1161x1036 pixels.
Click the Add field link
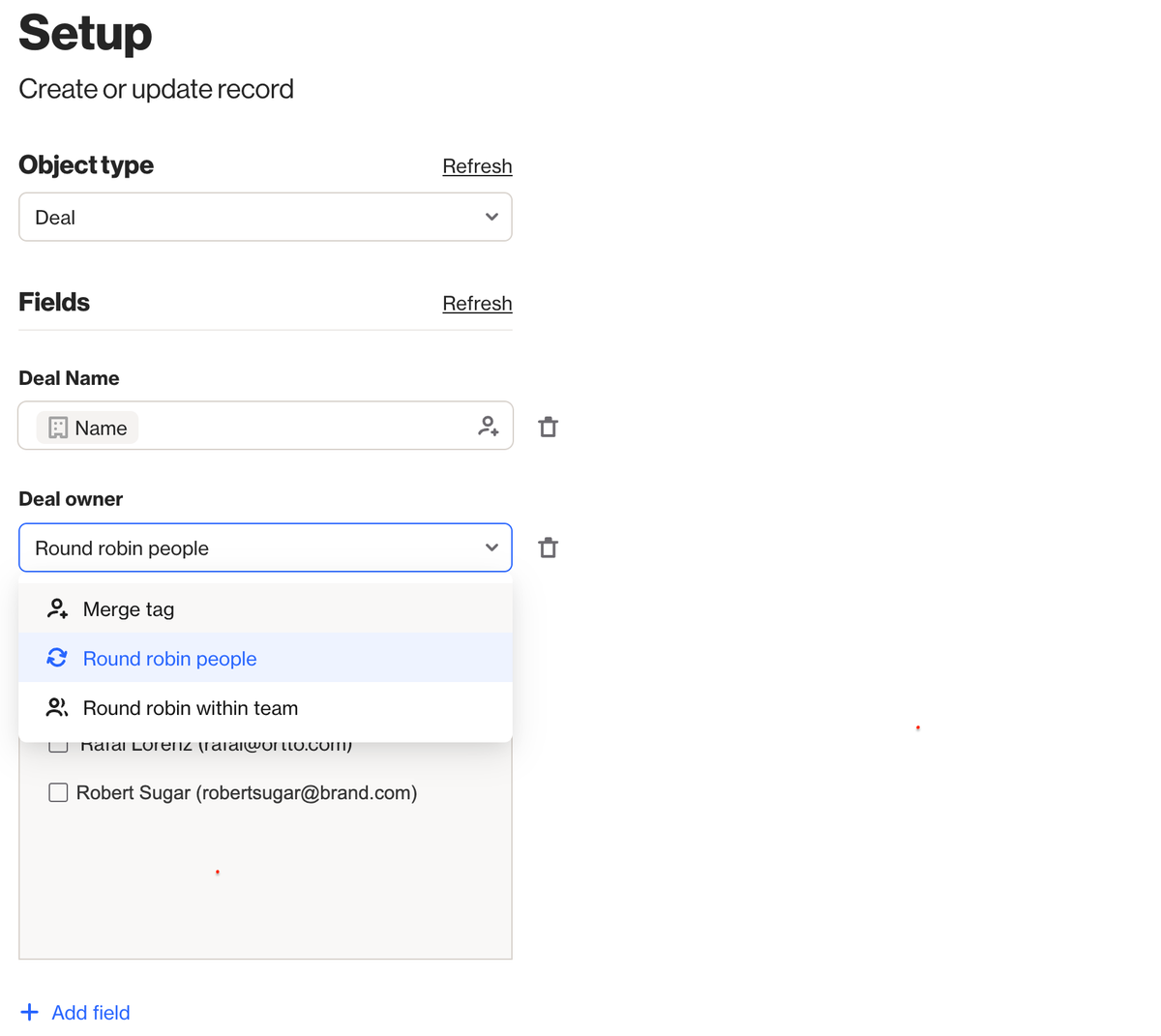tap(90, 1012)
